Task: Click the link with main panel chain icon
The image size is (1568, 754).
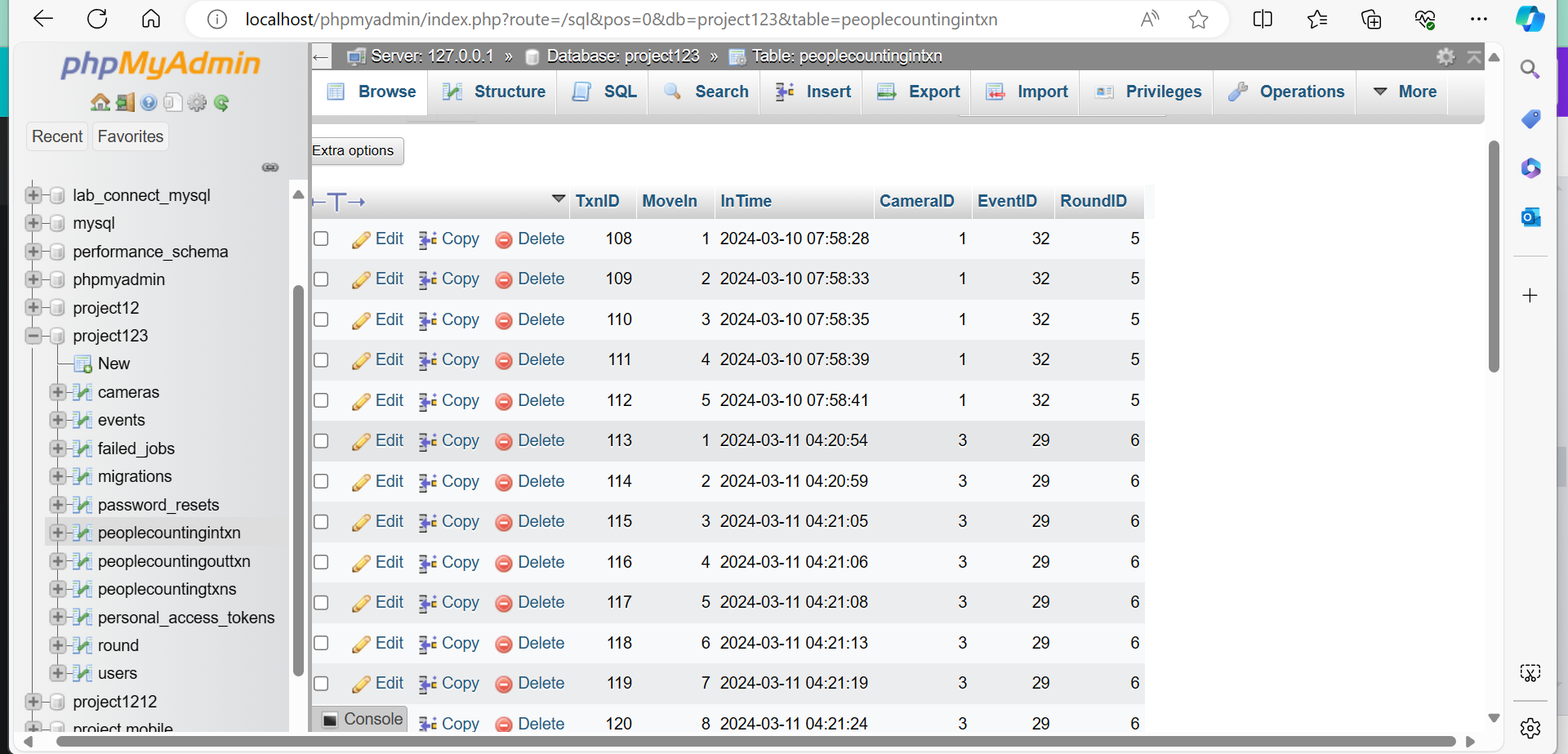Action: tap(270, 167)
